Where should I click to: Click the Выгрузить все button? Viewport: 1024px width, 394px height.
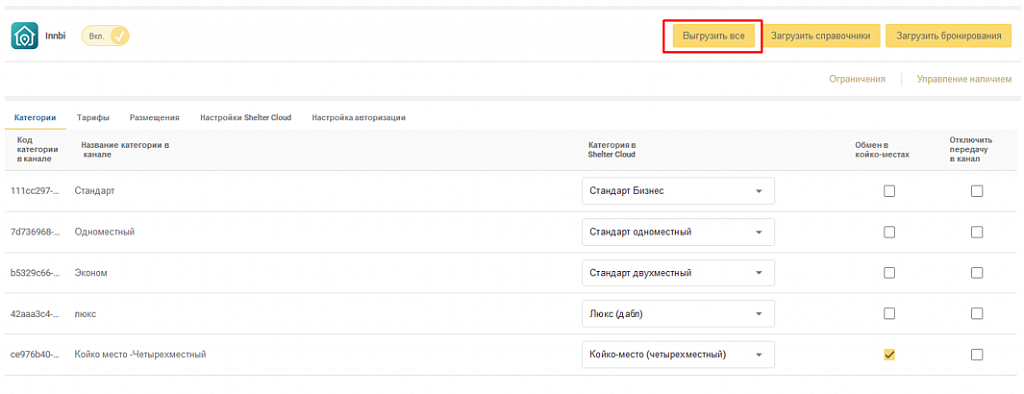coord(713,36)
